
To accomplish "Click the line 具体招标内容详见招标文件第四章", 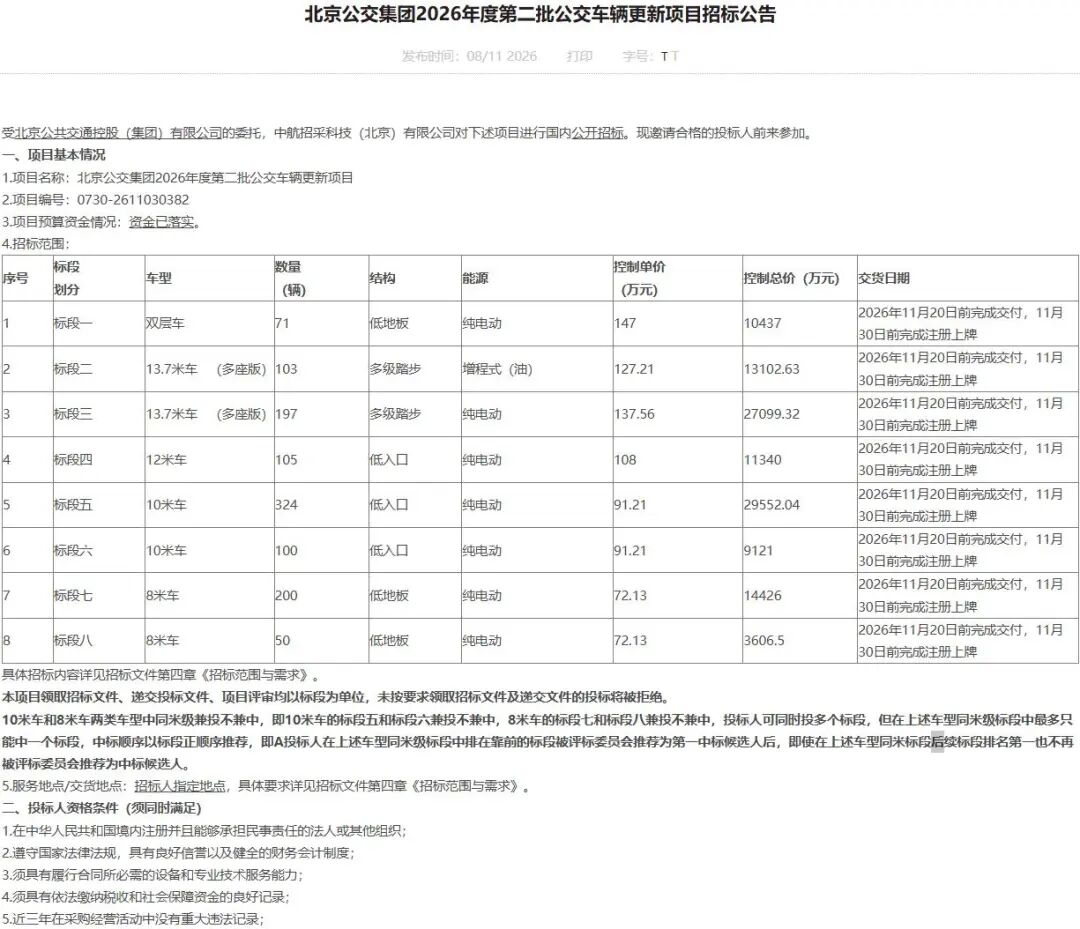I will click(160, 676).
